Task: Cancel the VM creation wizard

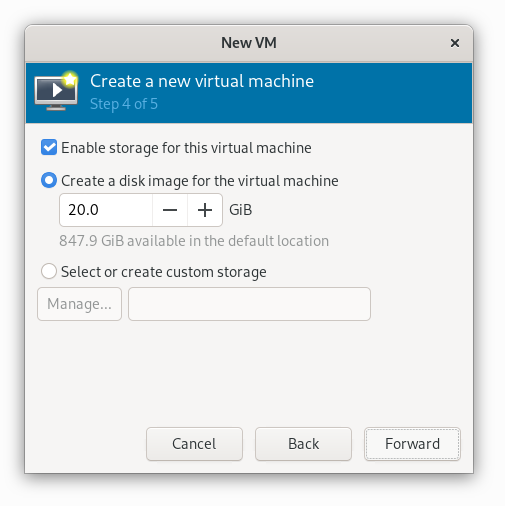Action: [x=194, y=444]
